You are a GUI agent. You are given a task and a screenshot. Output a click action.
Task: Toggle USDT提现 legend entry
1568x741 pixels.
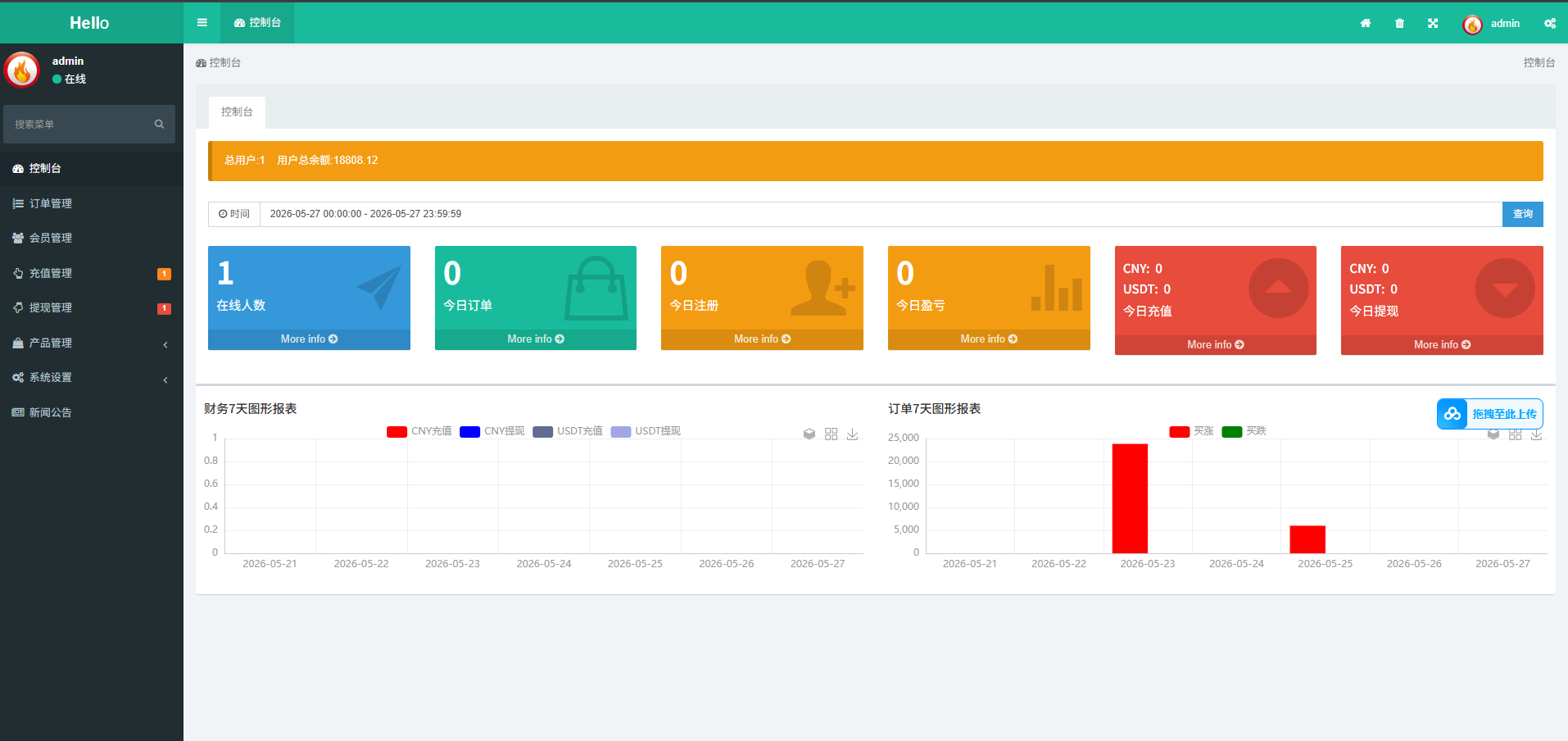(x=646, y=431)
